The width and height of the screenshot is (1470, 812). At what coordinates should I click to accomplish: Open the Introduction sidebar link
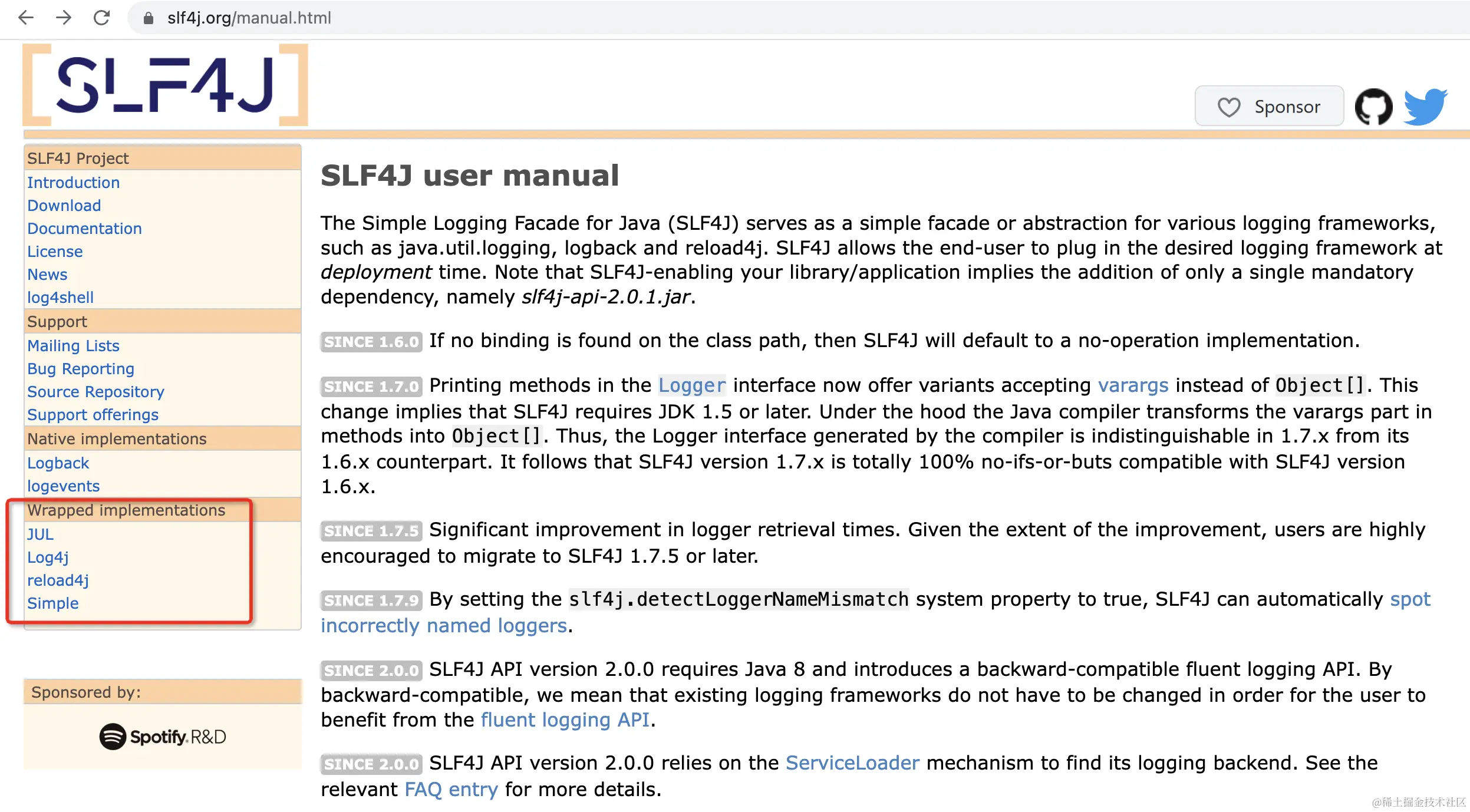[73, 183]
